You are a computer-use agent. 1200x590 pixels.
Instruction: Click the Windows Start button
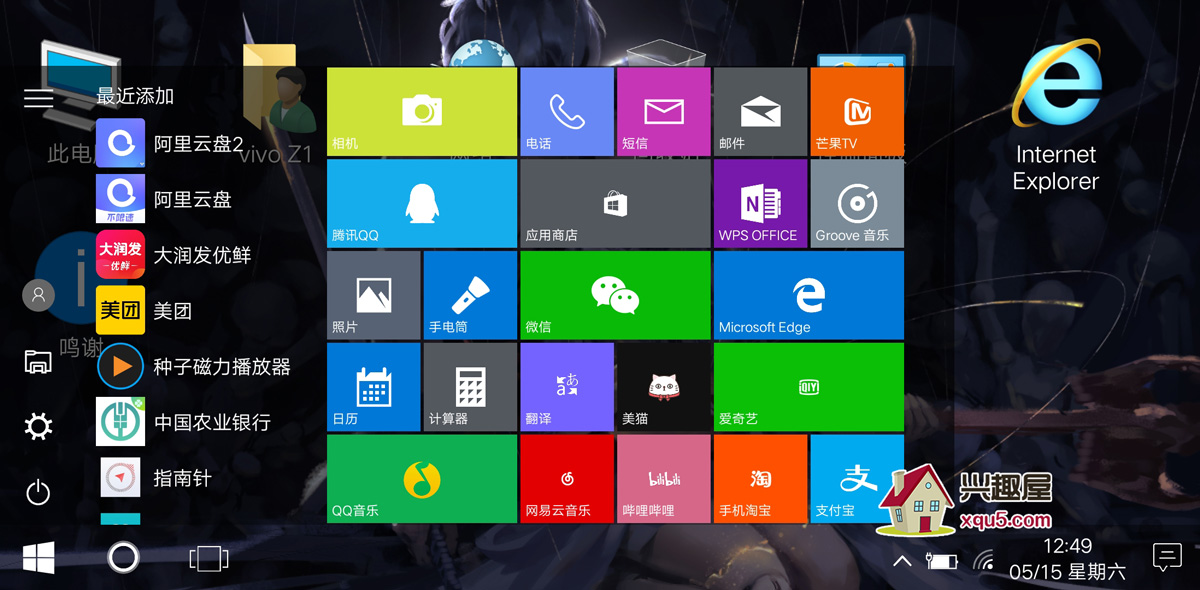coord(38,558)
